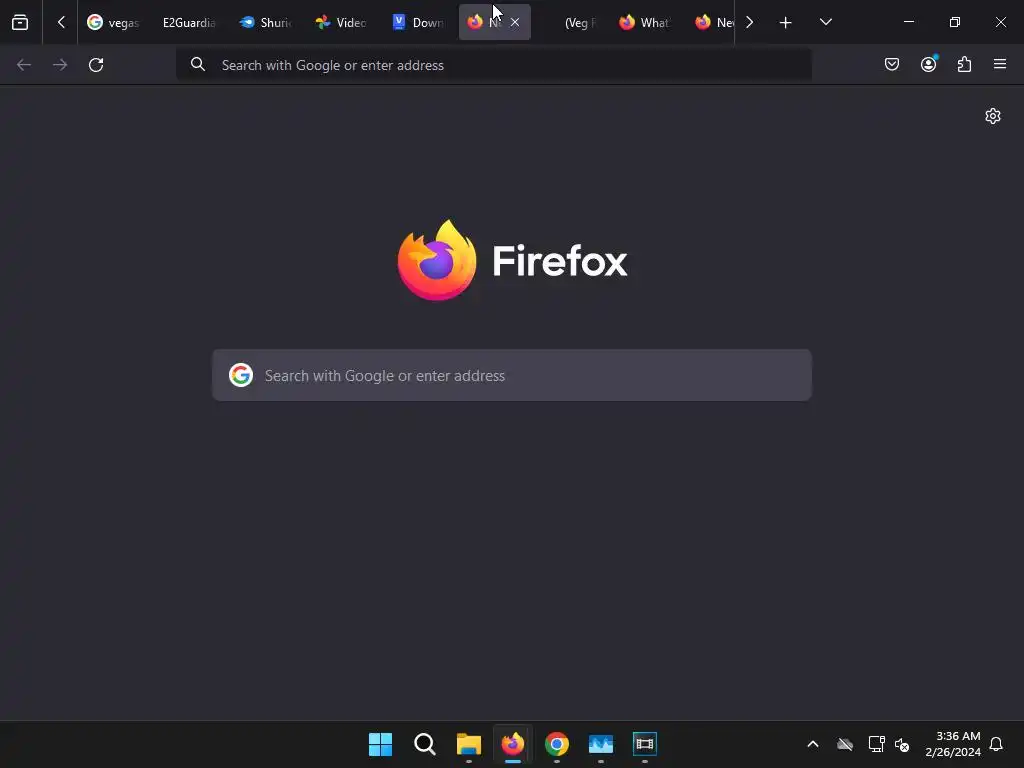Screen dimensions: 1024x768
Task: Open Windows taskbar search
Action: pos(425,744)
